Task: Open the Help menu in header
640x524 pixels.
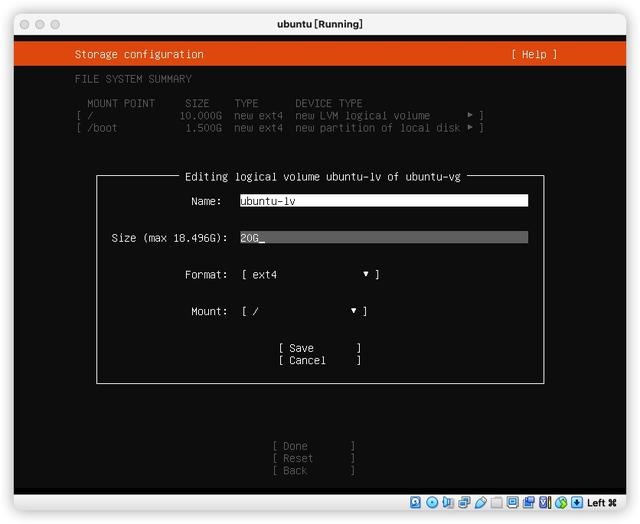Action: click(x=534, y=54)
